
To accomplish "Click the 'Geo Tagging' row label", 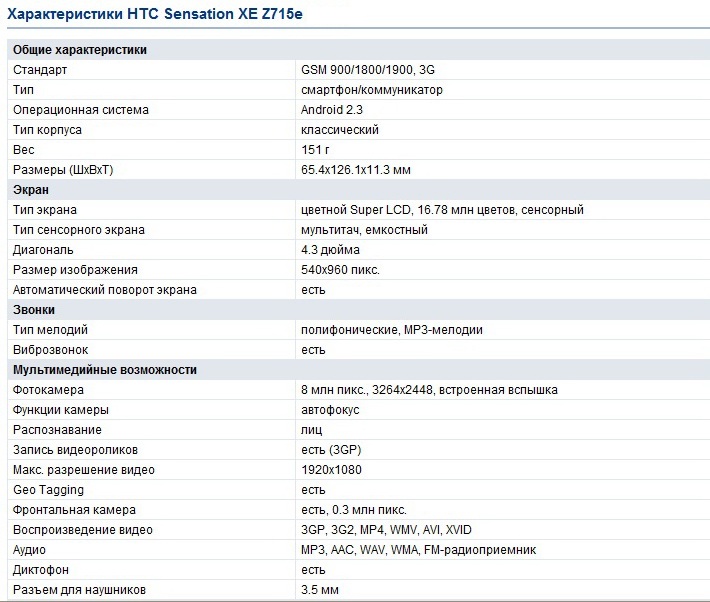I will [48, 490].
